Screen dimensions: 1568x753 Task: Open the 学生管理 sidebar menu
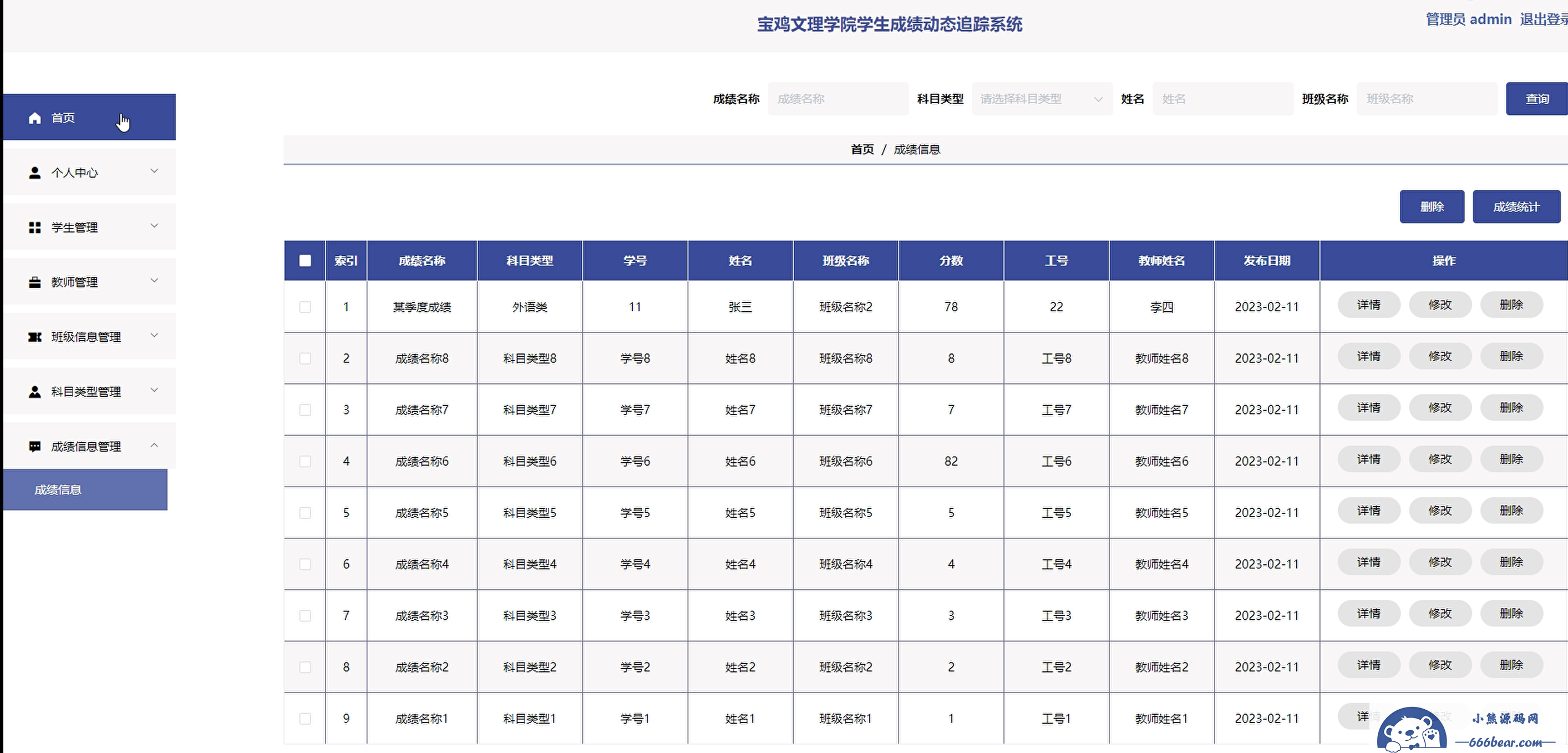click(x=89, y=226)
